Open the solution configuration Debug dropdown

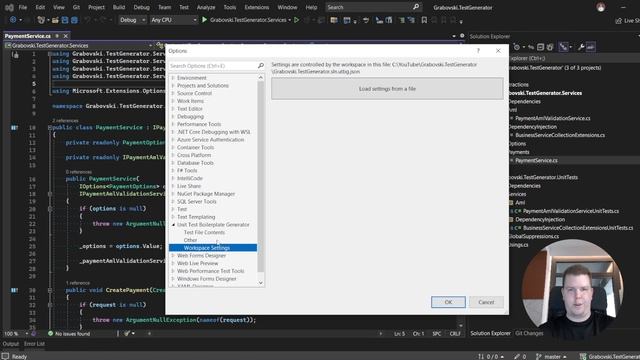coord(132,20)
